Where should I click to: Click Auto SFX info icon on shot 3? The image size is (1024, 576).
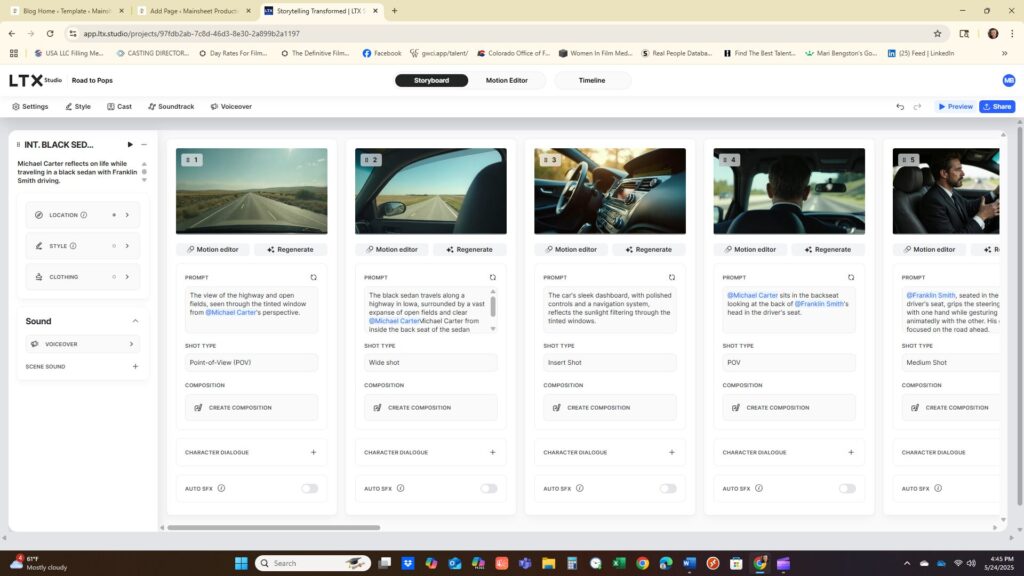coord(579,488)
